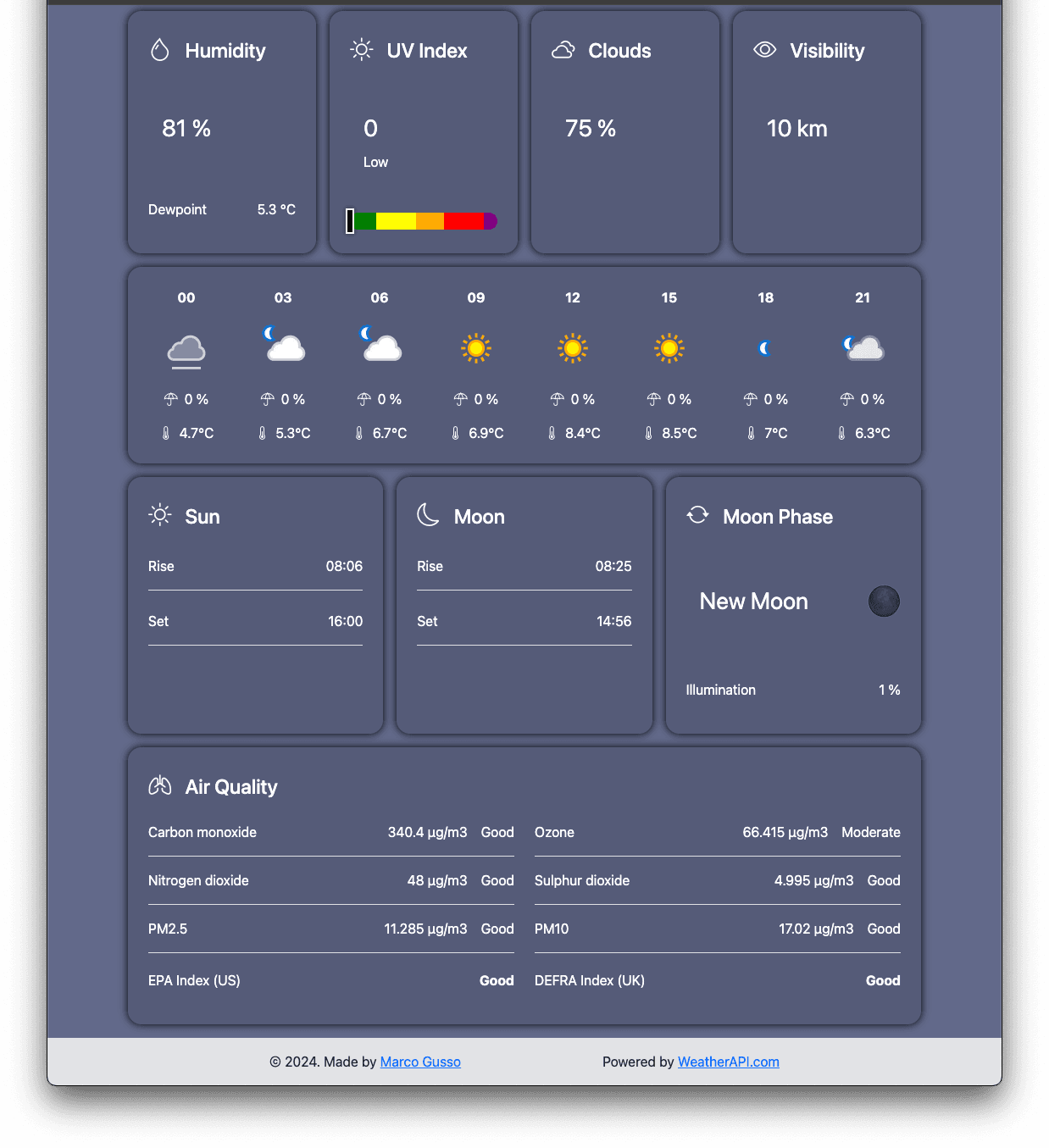
Task: Click the Ozone Moderate reading
Action: tap(870, 832)
